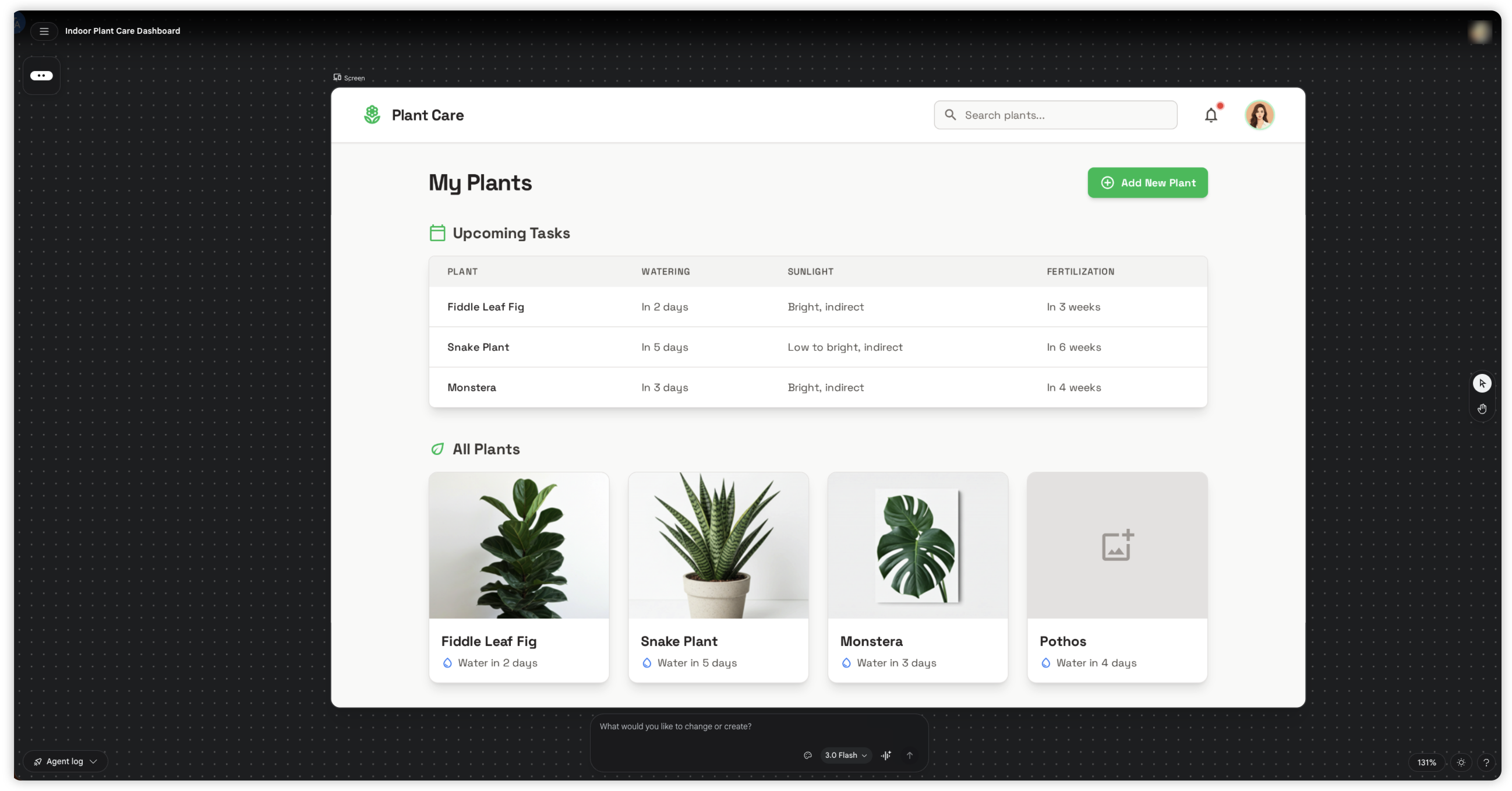Select the Screen frame label
Screen dimensions: 1512x791
point(349,77)
